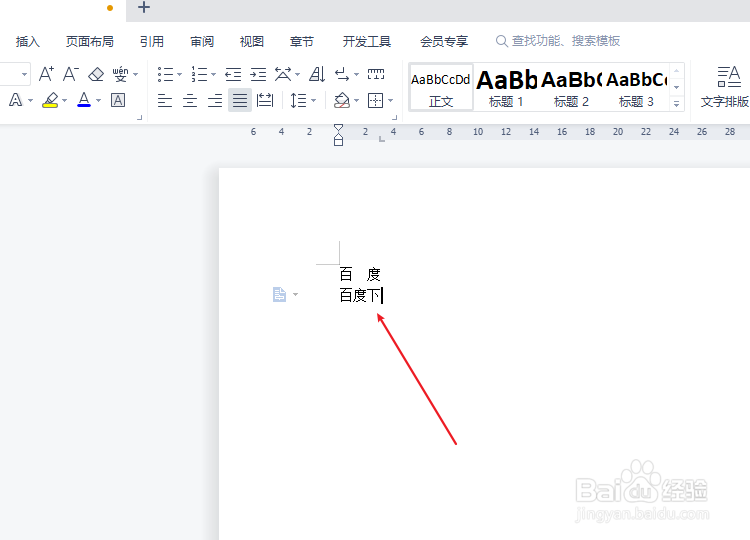The width and height of the screenshot is (750, 540).
Task: Open the 审阅 tab
Action: [202, 42]
